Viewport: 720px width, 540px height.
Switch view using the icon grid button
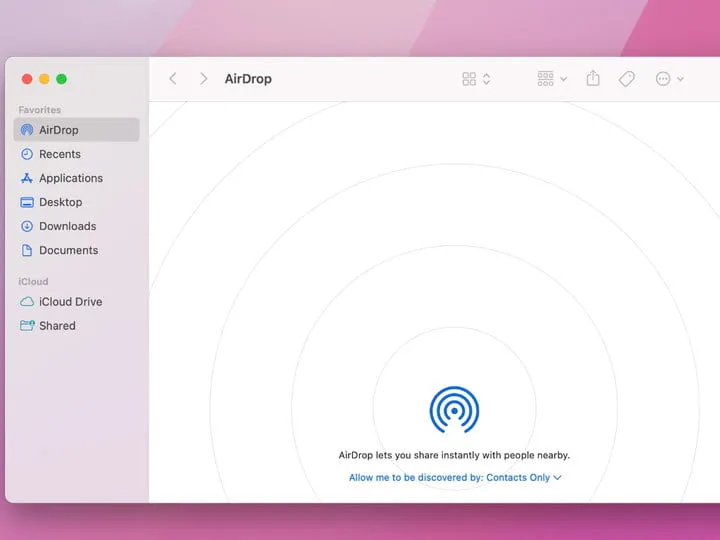click(470, 79)
